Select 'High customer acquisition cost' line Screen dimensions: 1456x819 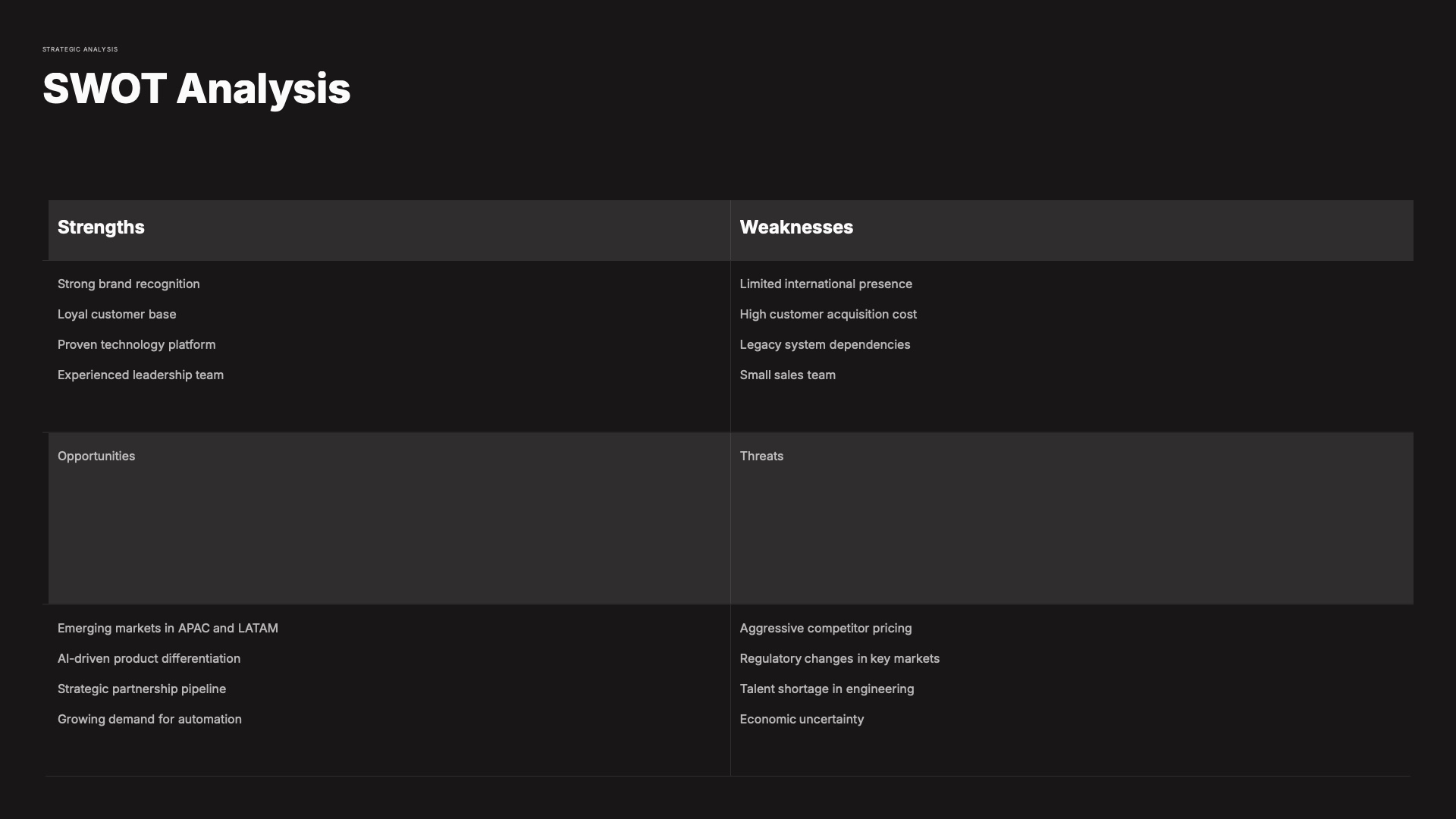pos(828,315)
